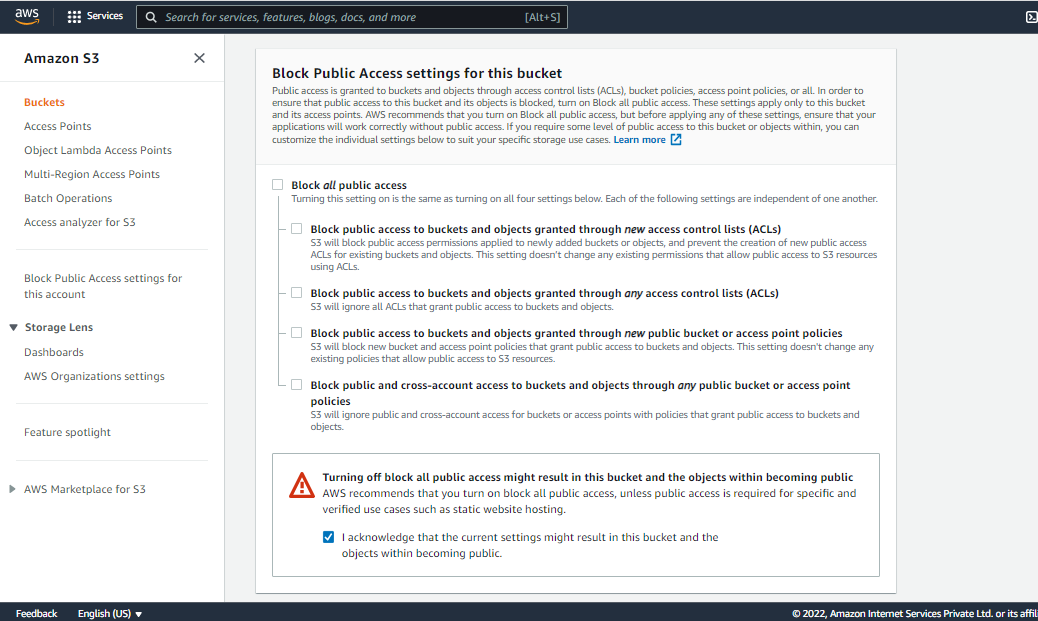
Task: Open the Services grid menu
Action: pyautogui.click(x=74, y=17)
